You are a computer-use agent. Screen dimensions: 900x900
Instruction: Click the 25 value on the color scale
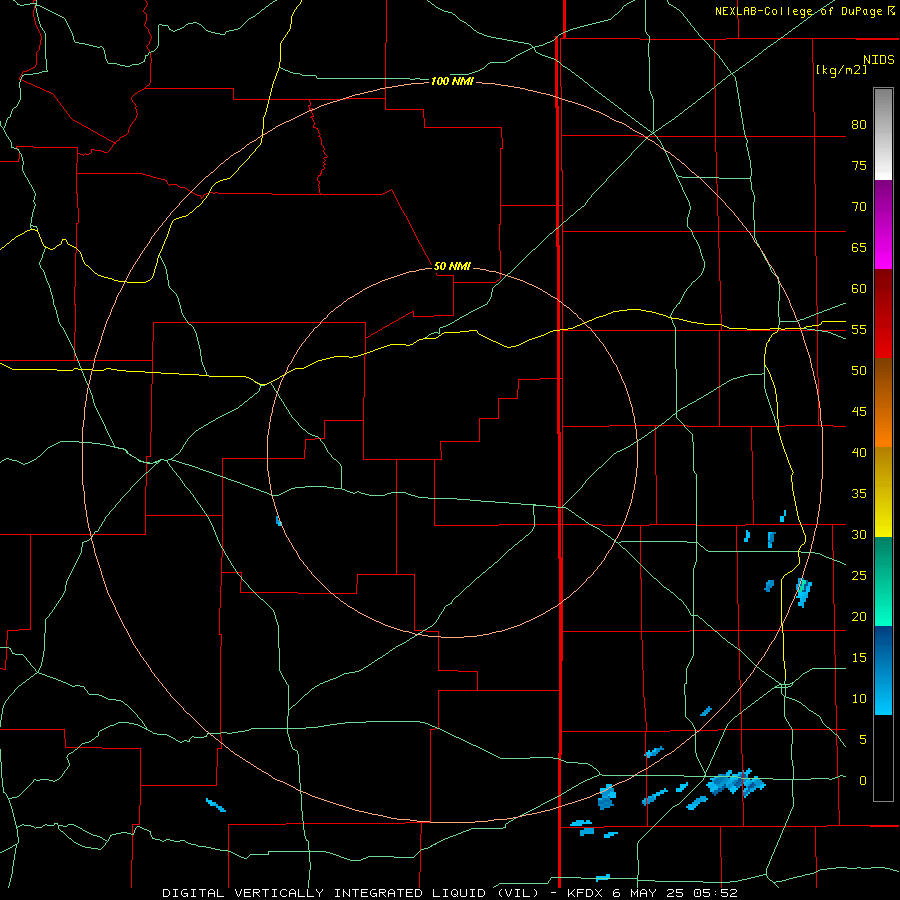859,576
